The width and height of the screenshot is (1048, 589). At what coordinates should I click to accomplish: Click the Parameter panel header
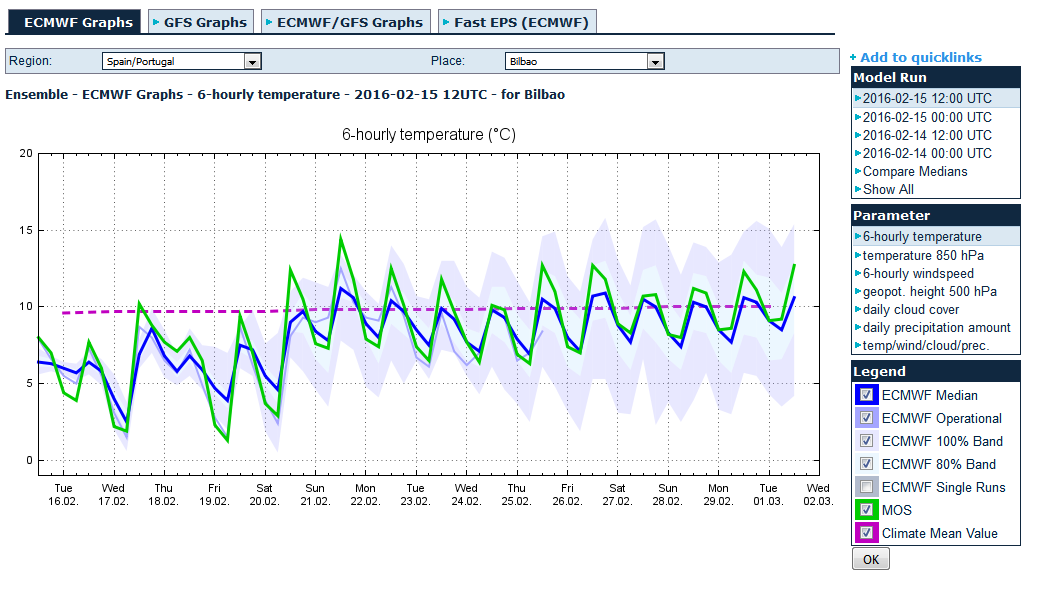(x=936, y=215)
